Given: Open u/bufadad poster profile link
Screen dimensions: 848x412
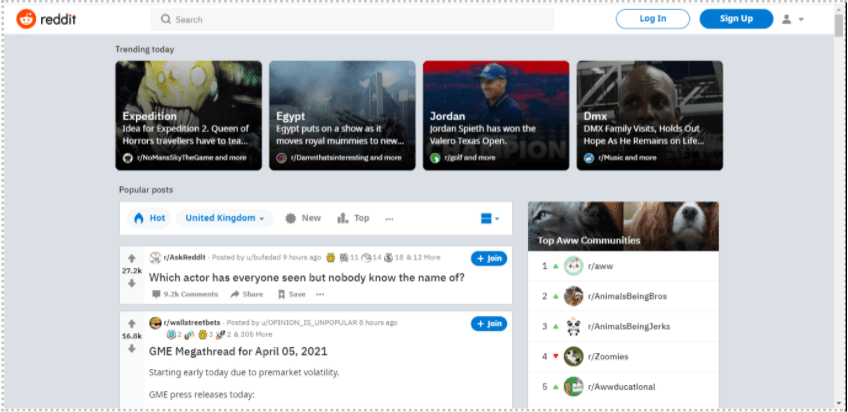Looking at the screenshot, I should coord(261,257).
